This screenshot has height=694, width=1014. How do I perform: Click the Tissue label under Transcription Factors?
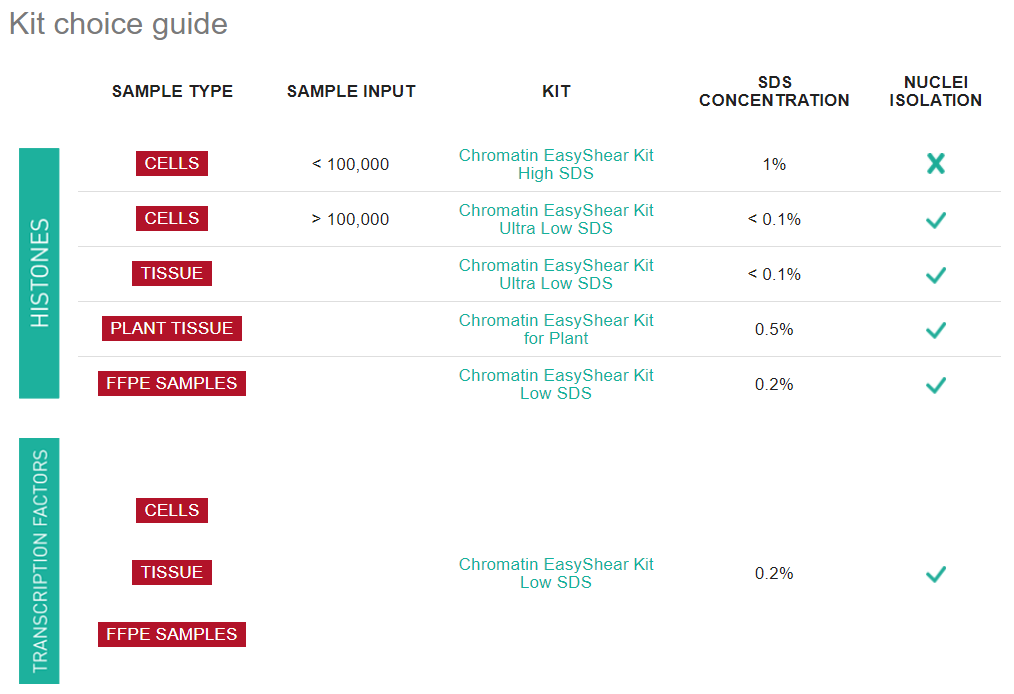(x=172, y=573)
